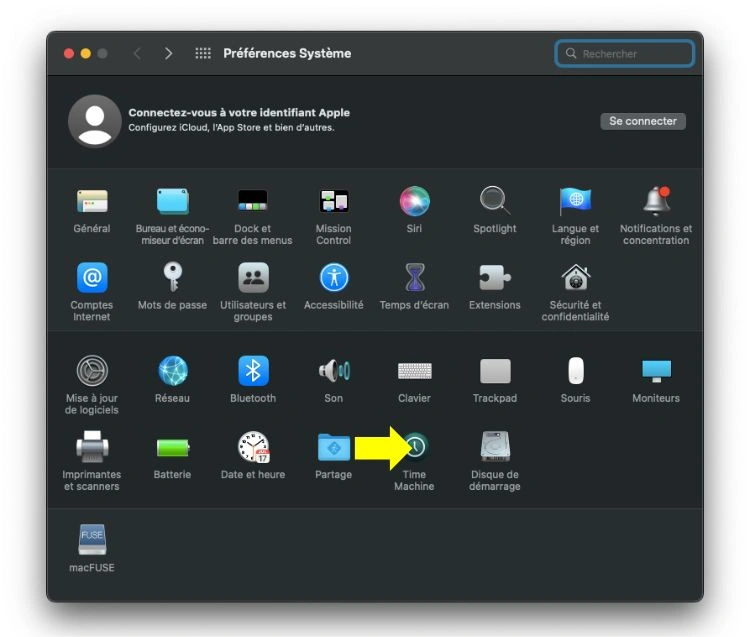Click the Se connecter button
Screen dimensions: 750x637
click(x=643, y=121)
